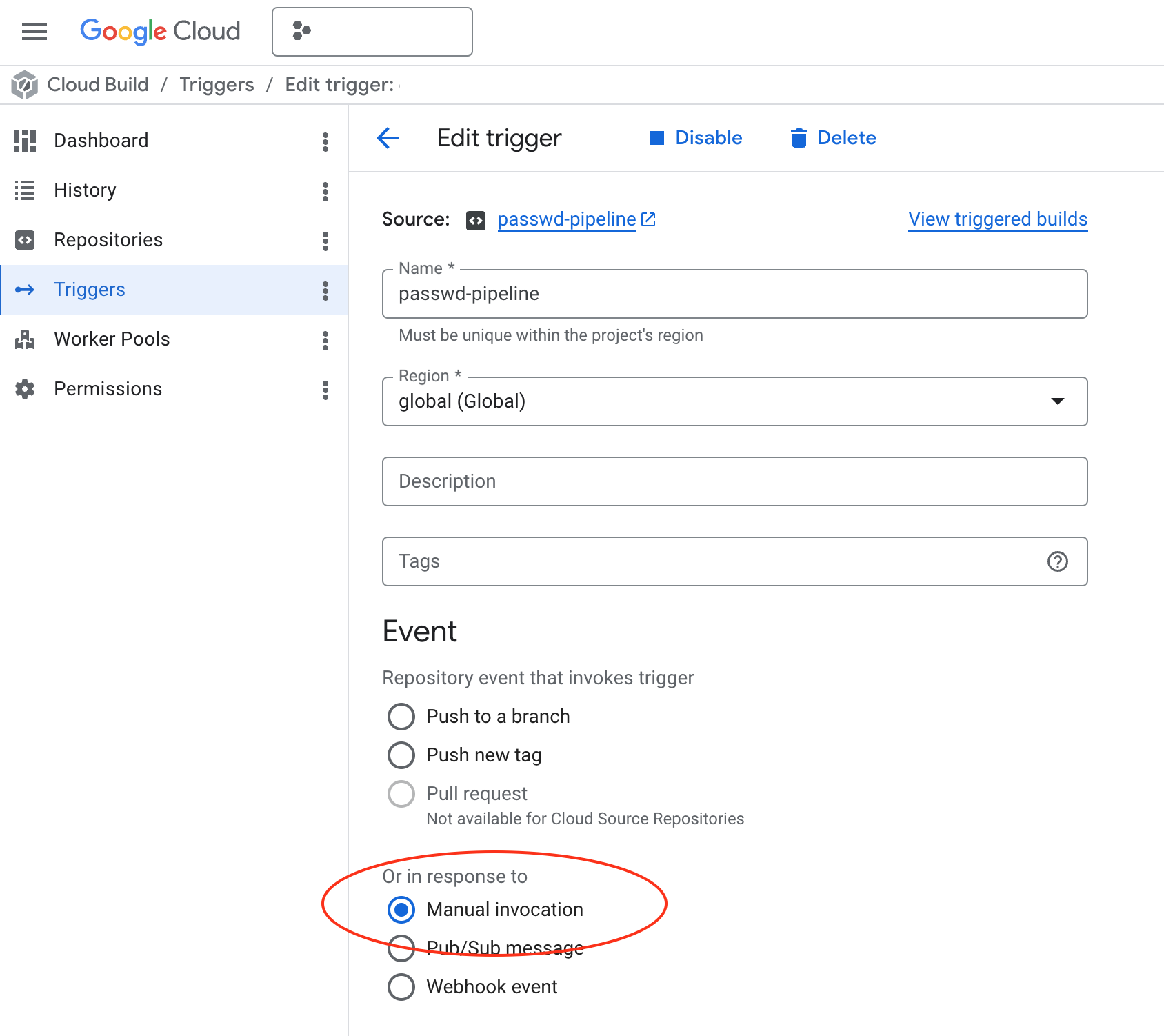1164x1036 pixels.
Task: Click the Delete trigger button
Action: point(833,138)
